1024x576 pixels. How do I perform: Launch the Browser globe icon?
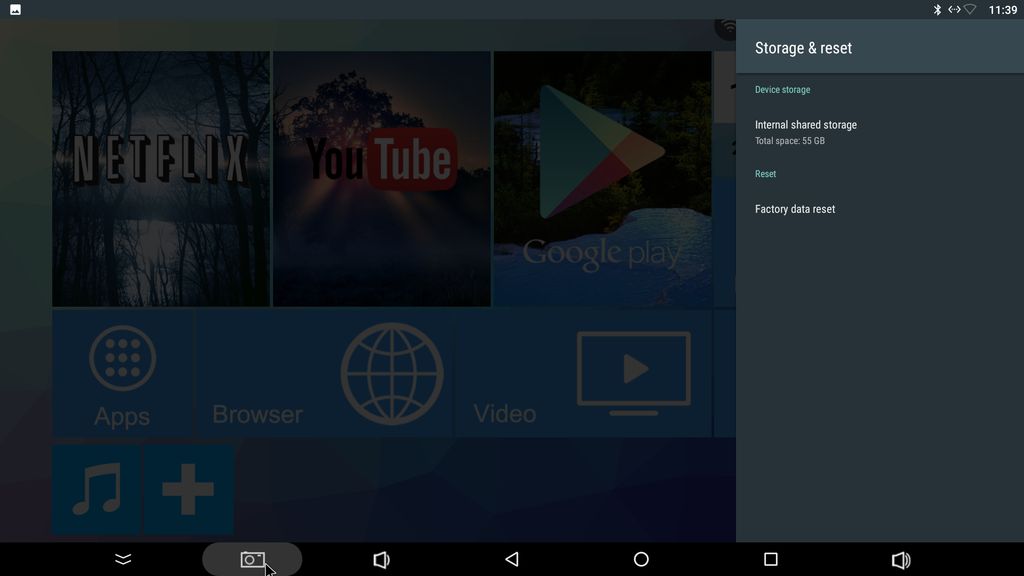[x=391, y=374]
